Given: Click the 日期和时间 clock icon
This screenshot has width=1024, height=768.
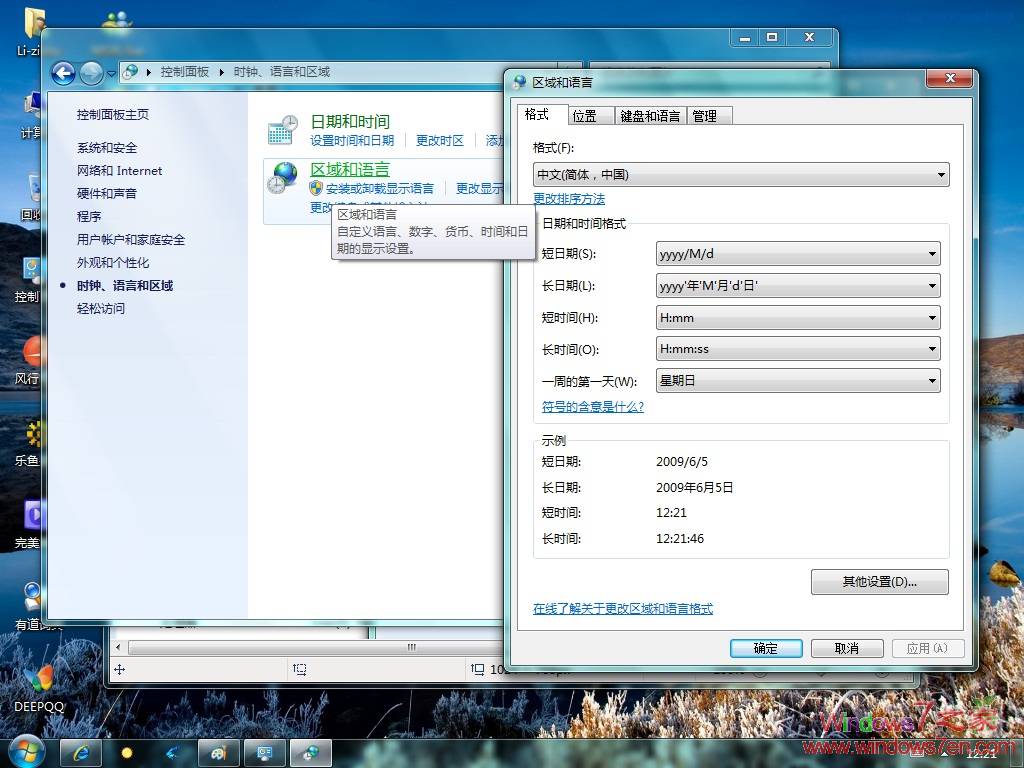Looking at the screenshot, I should click(x=283, y=130).
